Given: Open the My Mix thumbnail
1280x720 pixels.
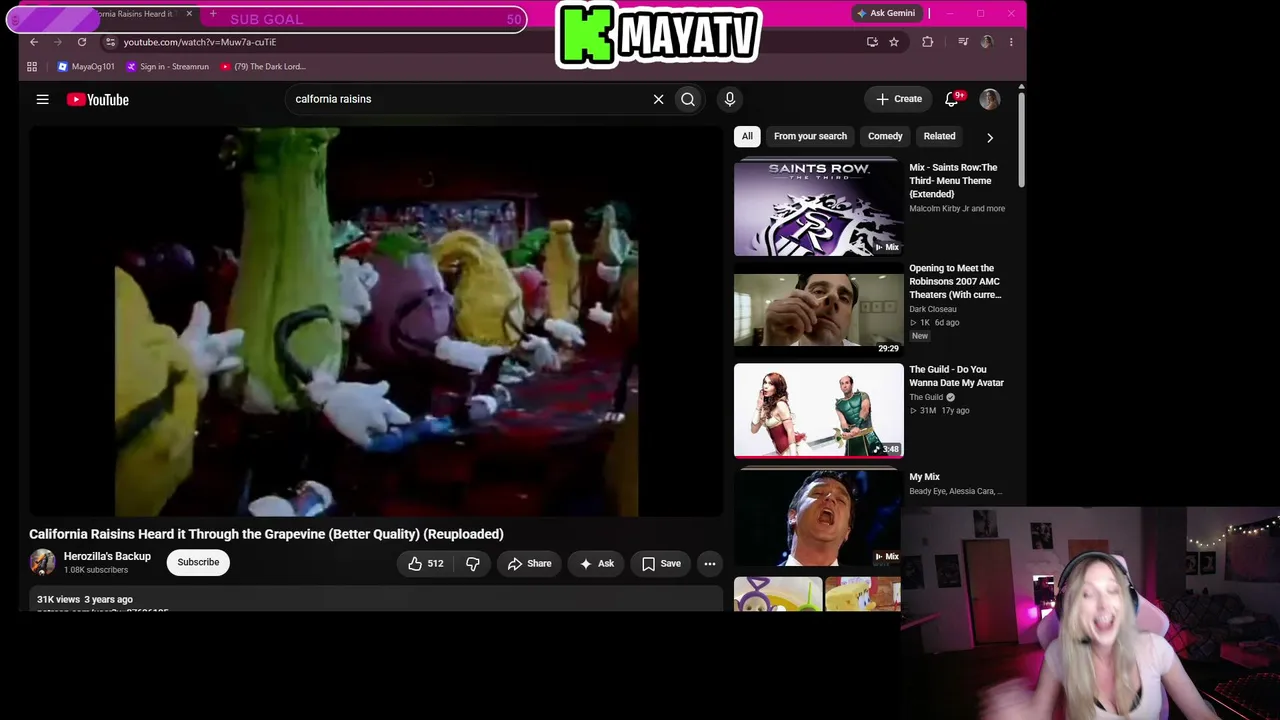Looking at the screenshot, I should point(818,518).
